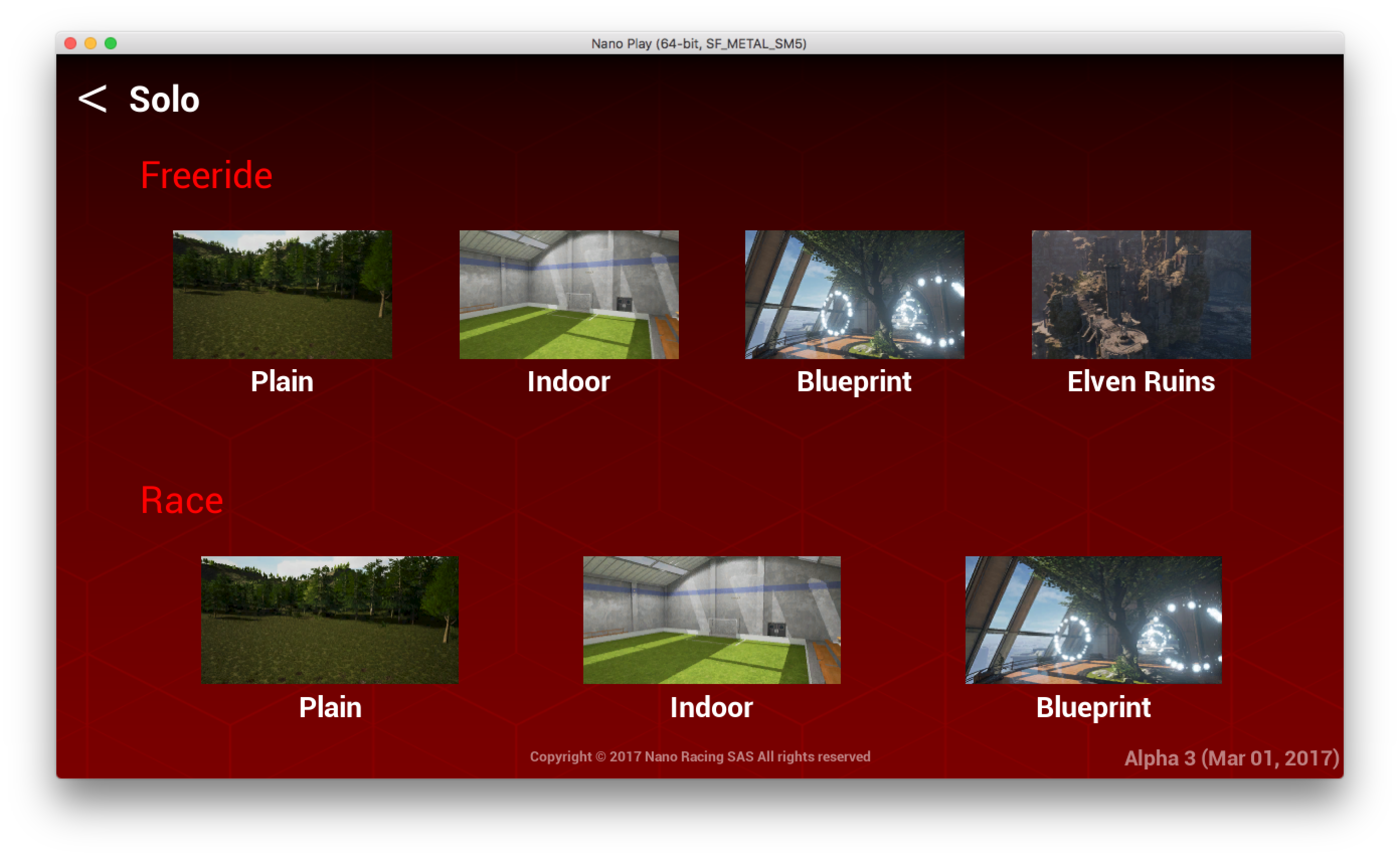
Task: Click the copyright 2017 Nano Racing text
Action: click(700, 756)
